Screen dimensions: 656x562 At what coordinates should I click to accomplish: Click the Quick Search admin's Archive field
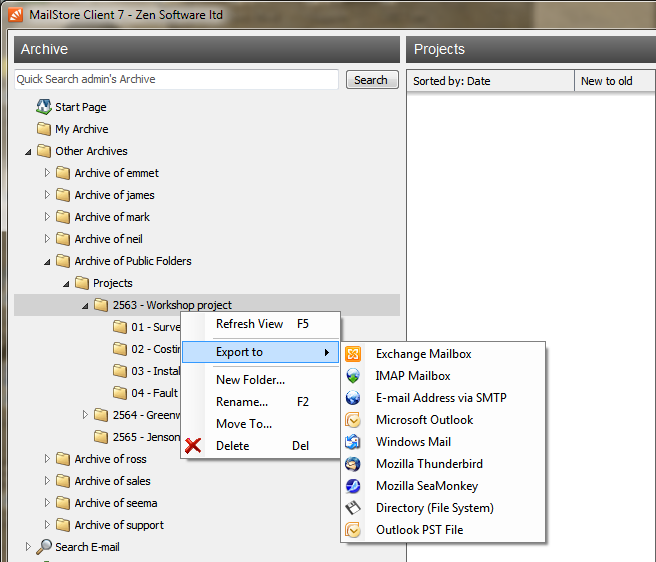[176, 79]
